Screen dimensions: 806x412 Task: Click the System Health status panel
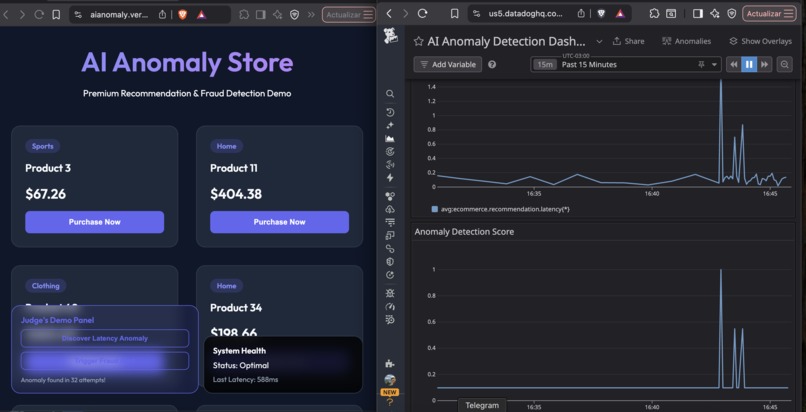pos(283,365)
